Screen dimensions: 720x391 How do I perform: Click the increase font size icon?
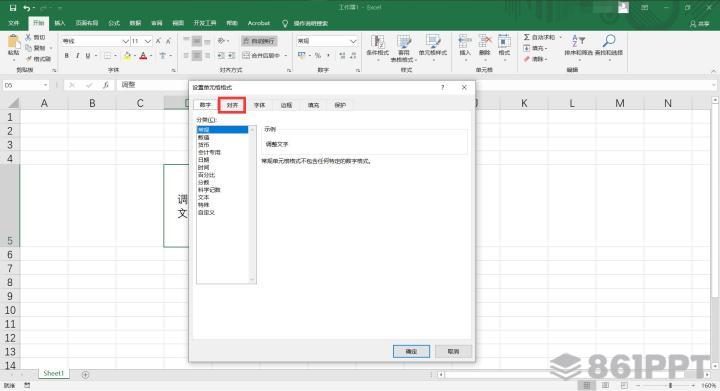click(x=158, y=41)
